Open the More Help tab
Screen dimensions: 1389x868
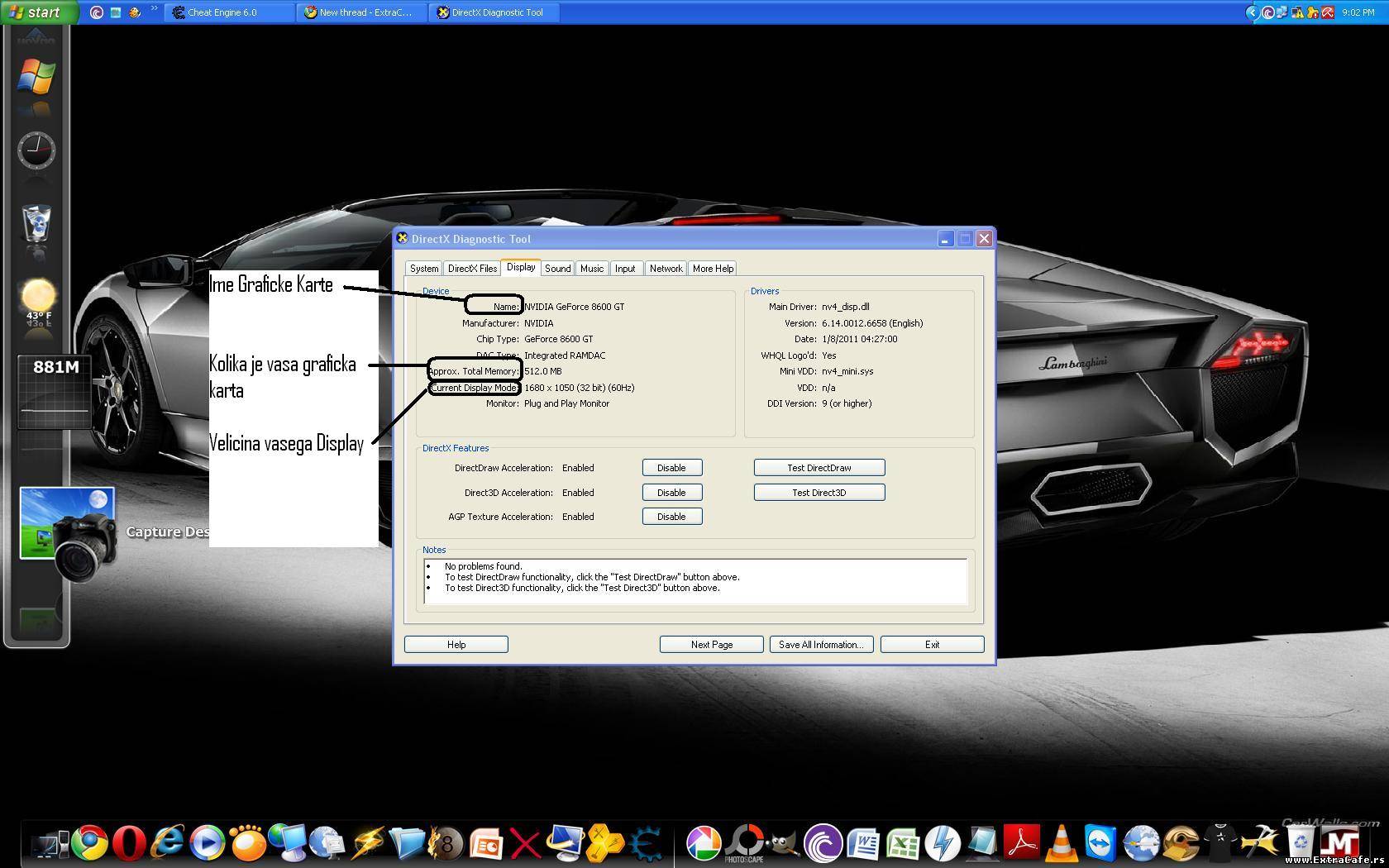pos(713,269)
